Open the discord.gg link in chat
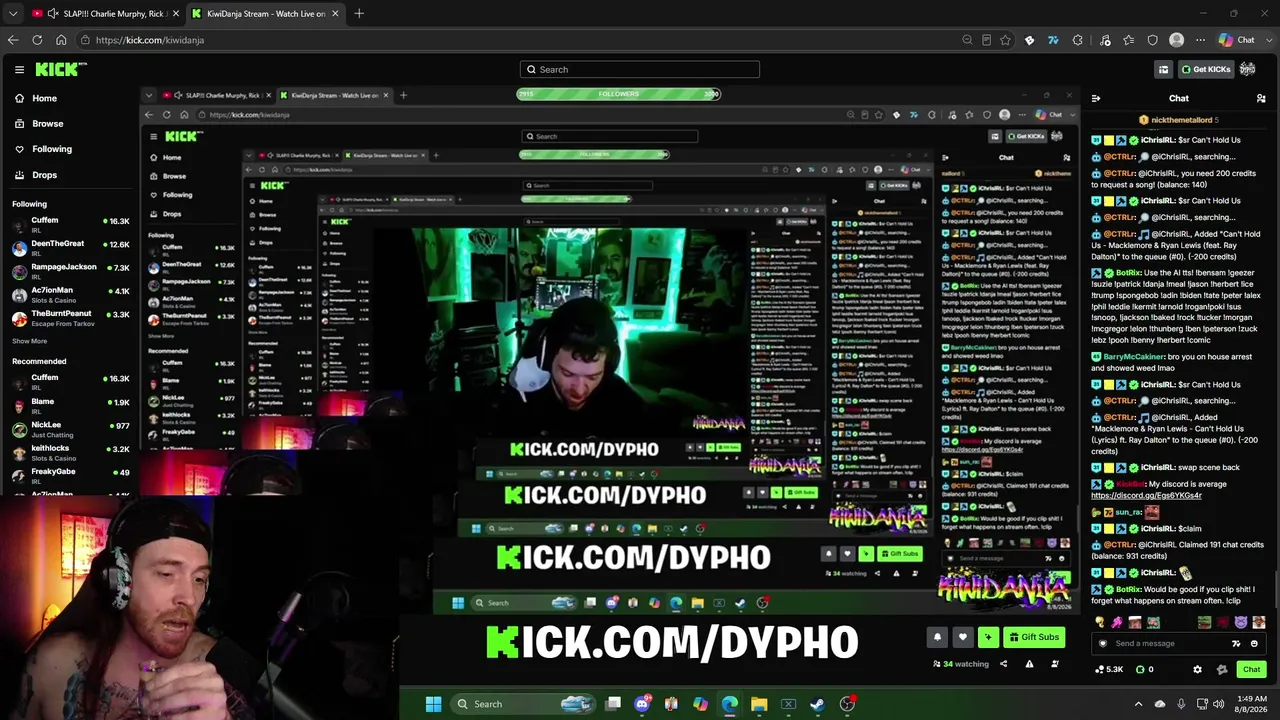 [1146, 496]
